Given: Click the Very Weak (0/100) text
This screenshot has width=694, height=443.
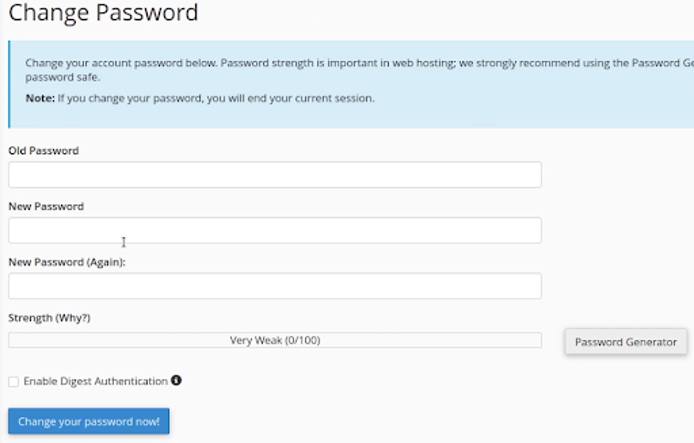Looking at the screenshot, I should [x=275, y=341].
